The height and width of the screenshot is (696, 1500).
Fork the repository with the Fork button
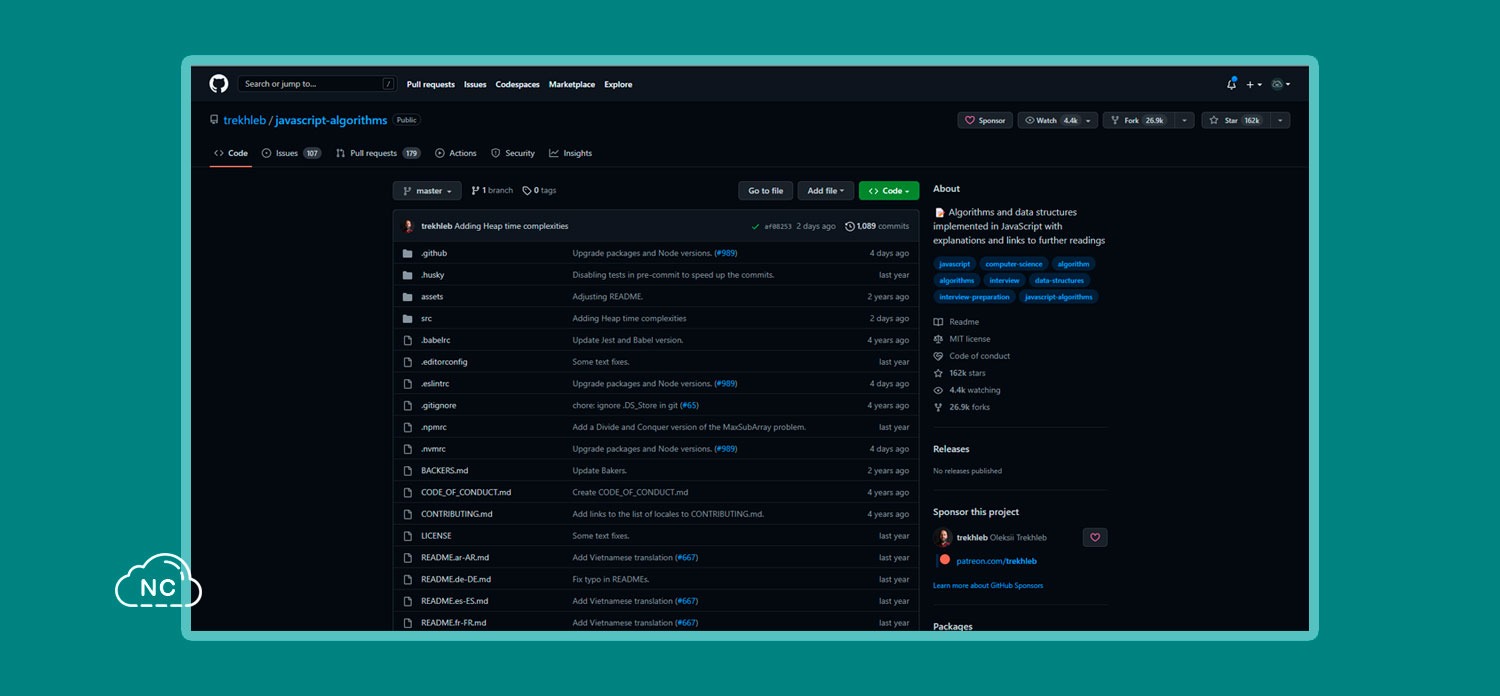1138,120
